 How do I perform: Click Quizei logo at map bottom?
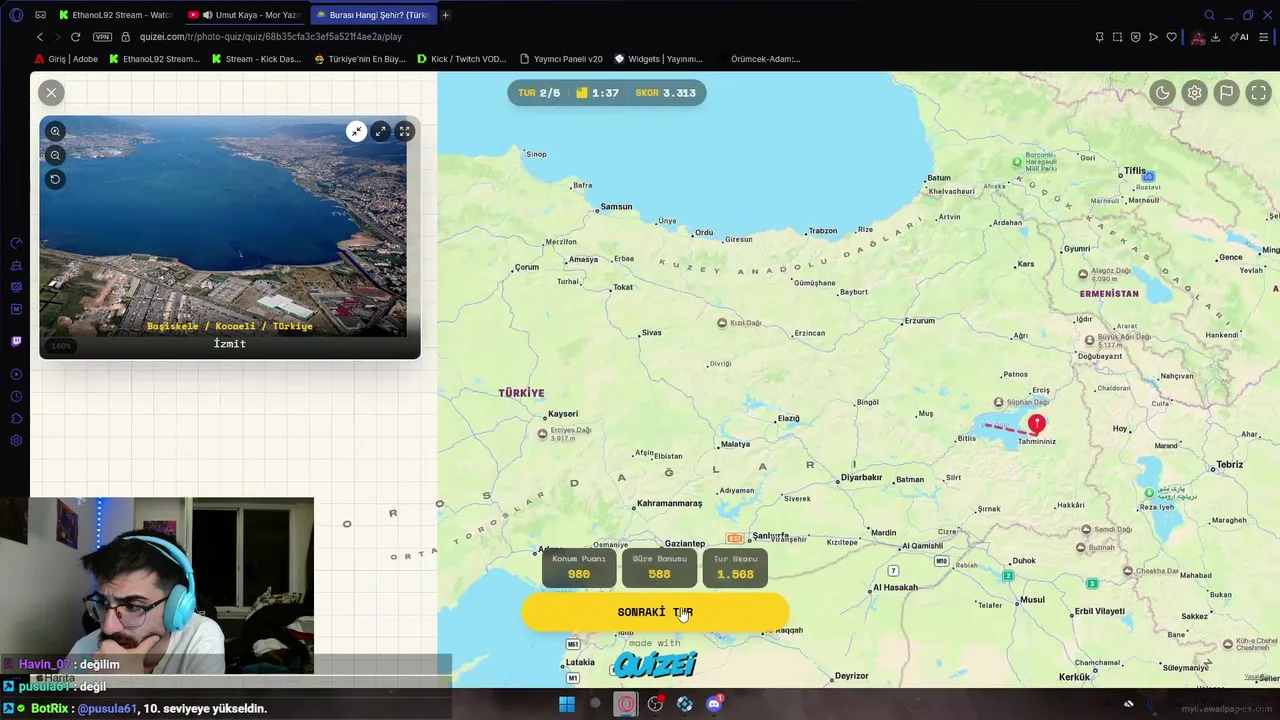click(655, 664)
